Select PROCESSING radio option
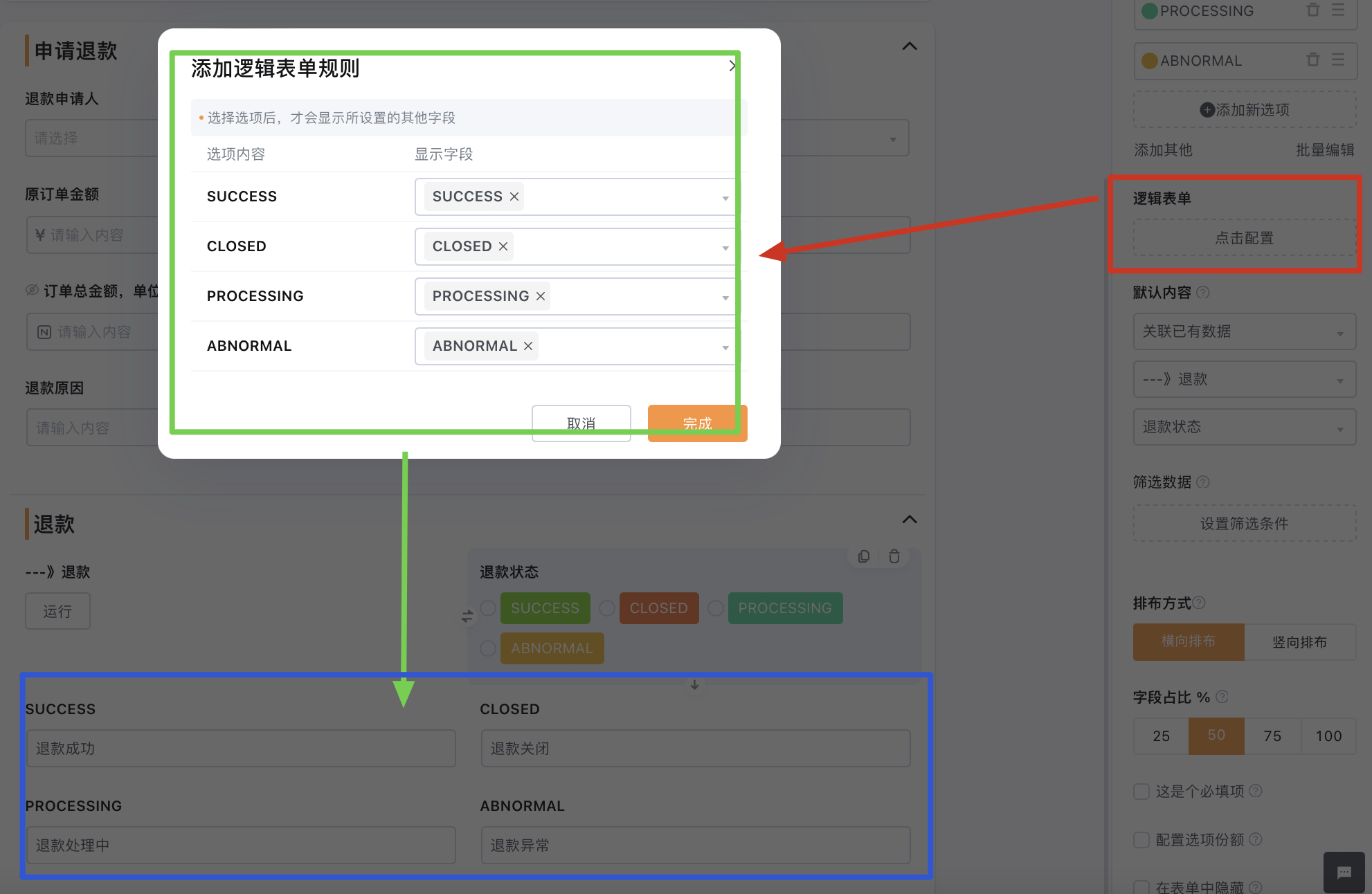 tap(716, 608)
